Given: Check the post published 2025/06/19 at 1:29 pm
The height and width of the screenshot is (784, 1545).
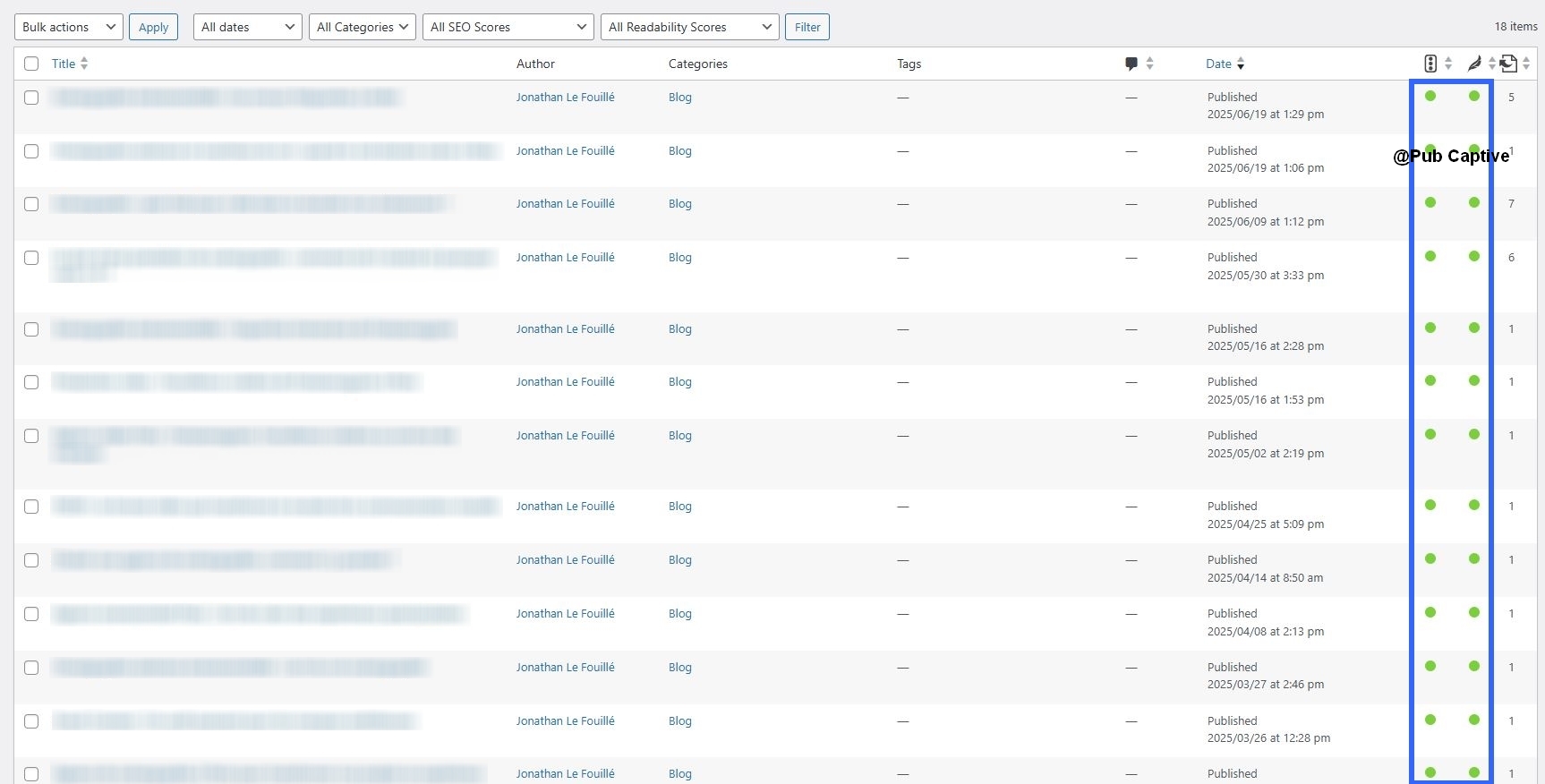Looking at the screenshot, I should coord(31,98).
